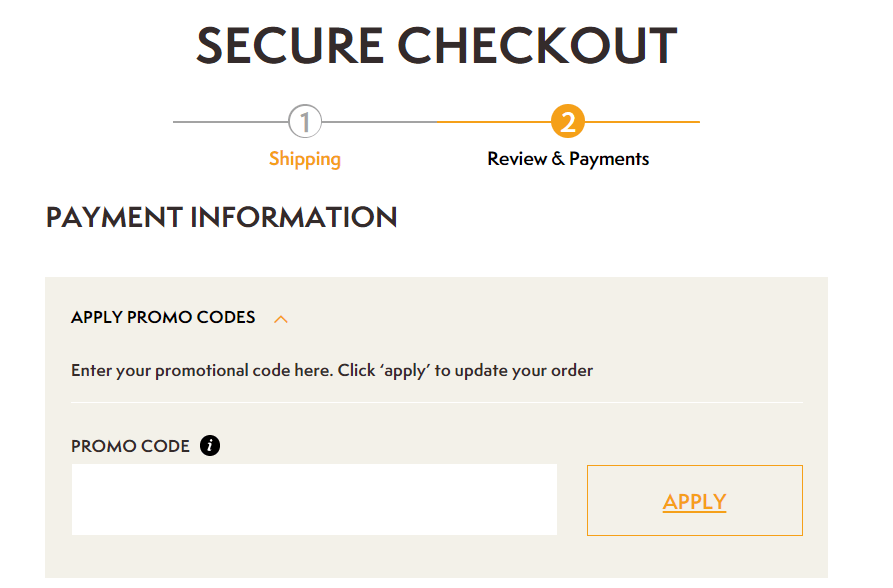
Task: Apply the entered promo code
Action: pyautogui.click(x=694, y=500)
